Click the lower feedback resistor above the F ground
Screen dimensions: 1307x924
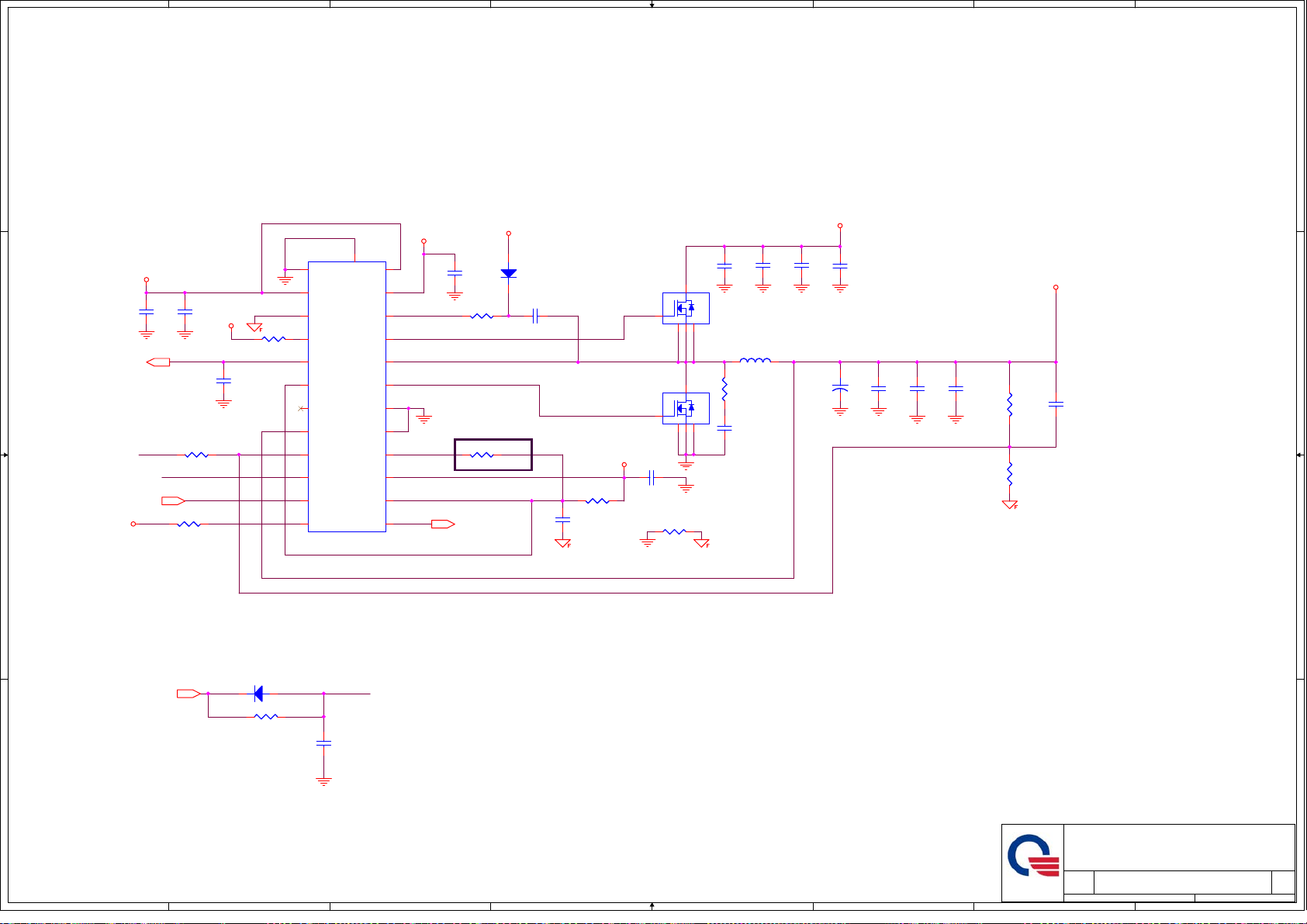point(1010,473)
